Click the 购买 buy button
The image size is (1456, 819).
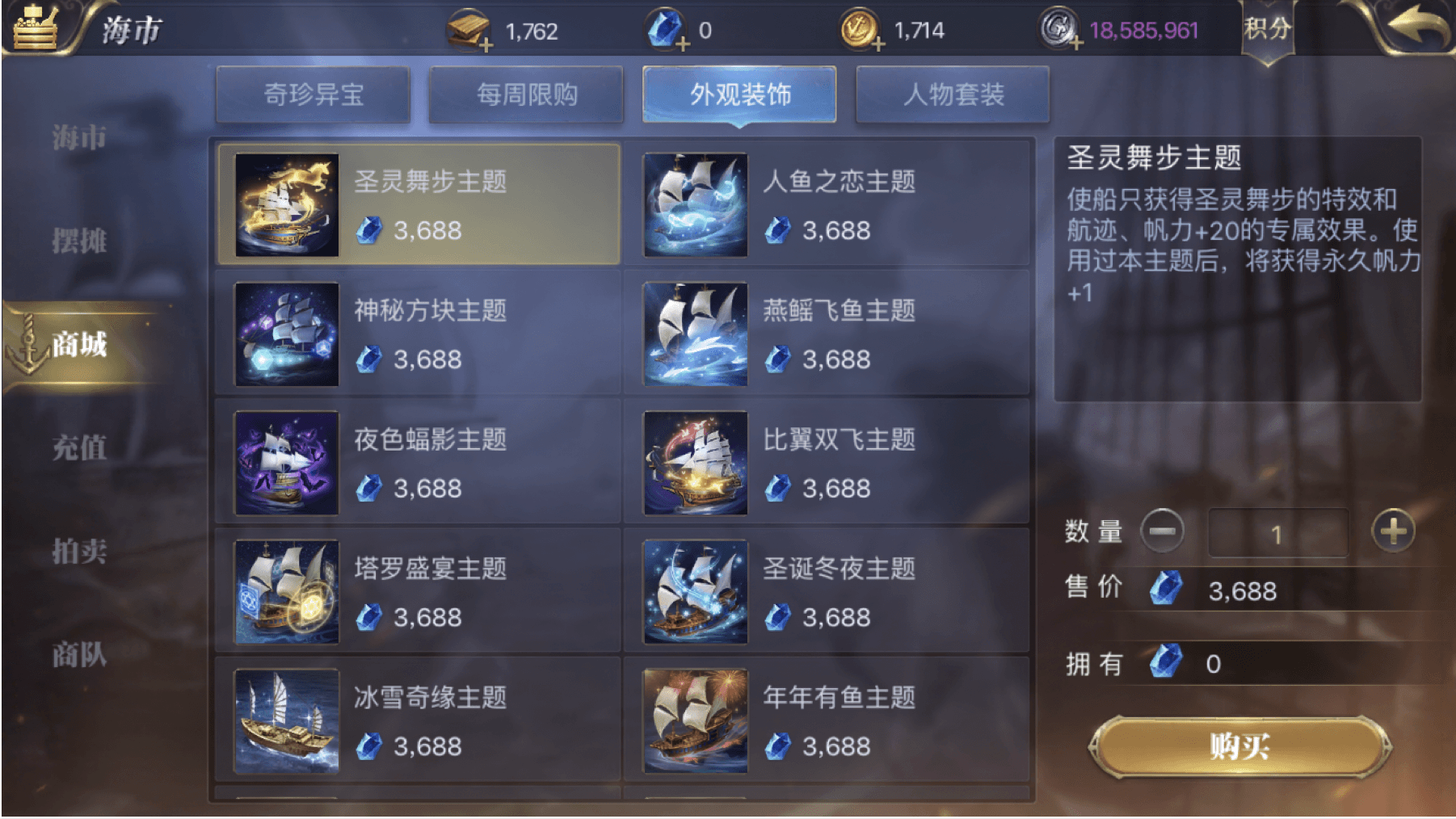coord(1240,746)
